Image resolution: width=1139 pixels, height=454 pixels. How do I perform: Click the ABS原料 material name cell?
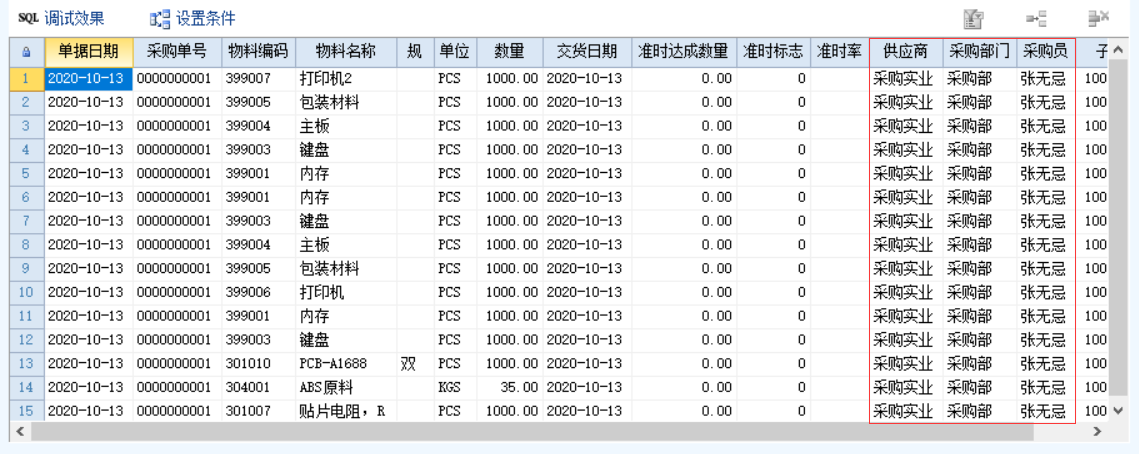click(x=346, y=388)
